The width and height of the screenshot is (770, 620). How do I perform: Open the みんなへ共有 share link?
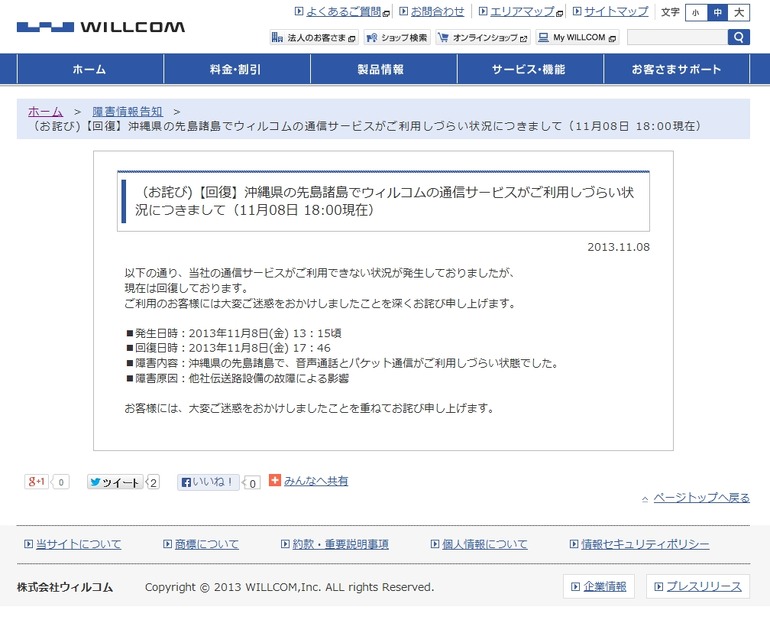tap(316, 481)
